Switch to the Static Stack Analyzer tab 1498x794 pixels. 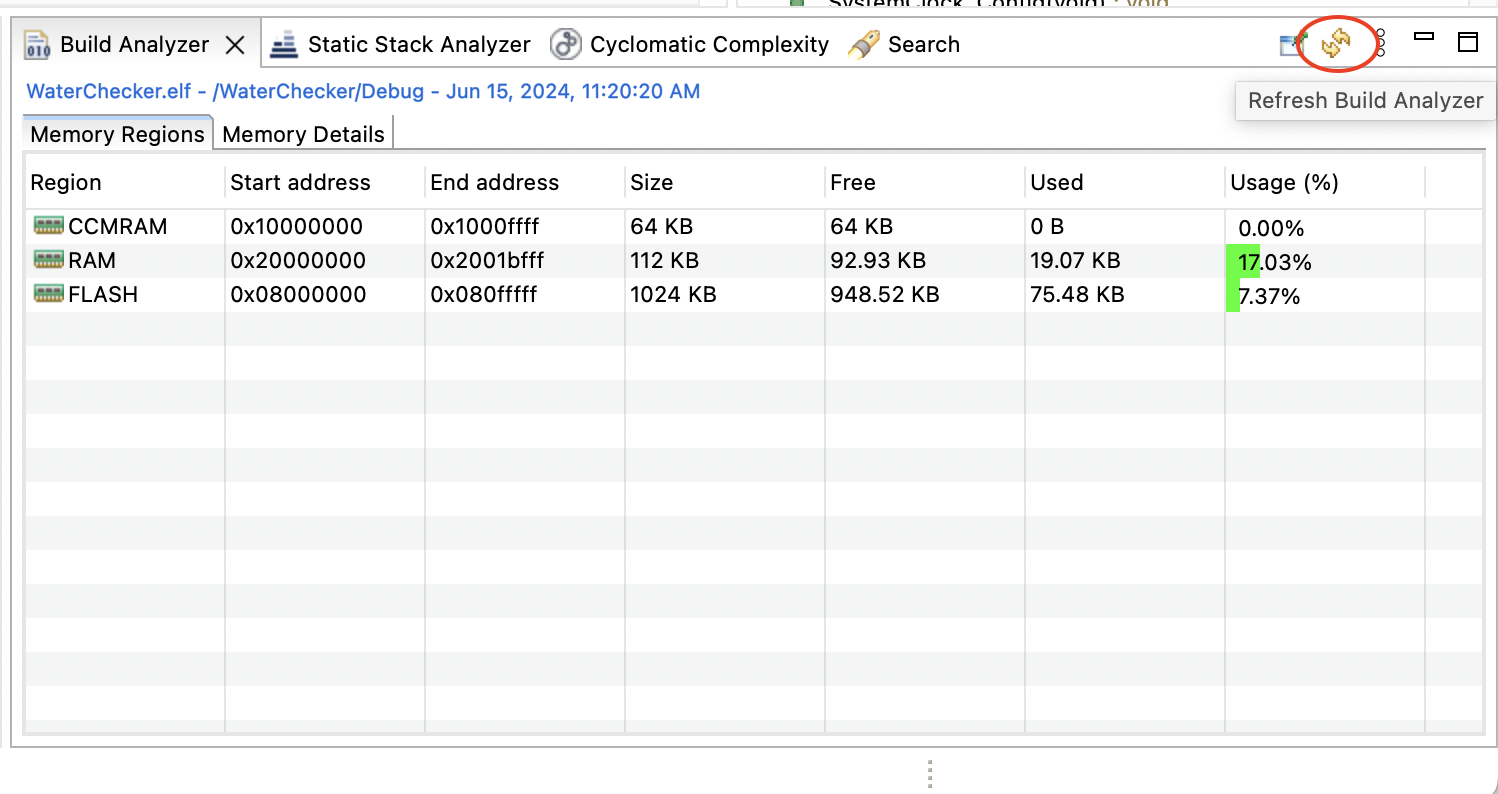pos(401,45)
